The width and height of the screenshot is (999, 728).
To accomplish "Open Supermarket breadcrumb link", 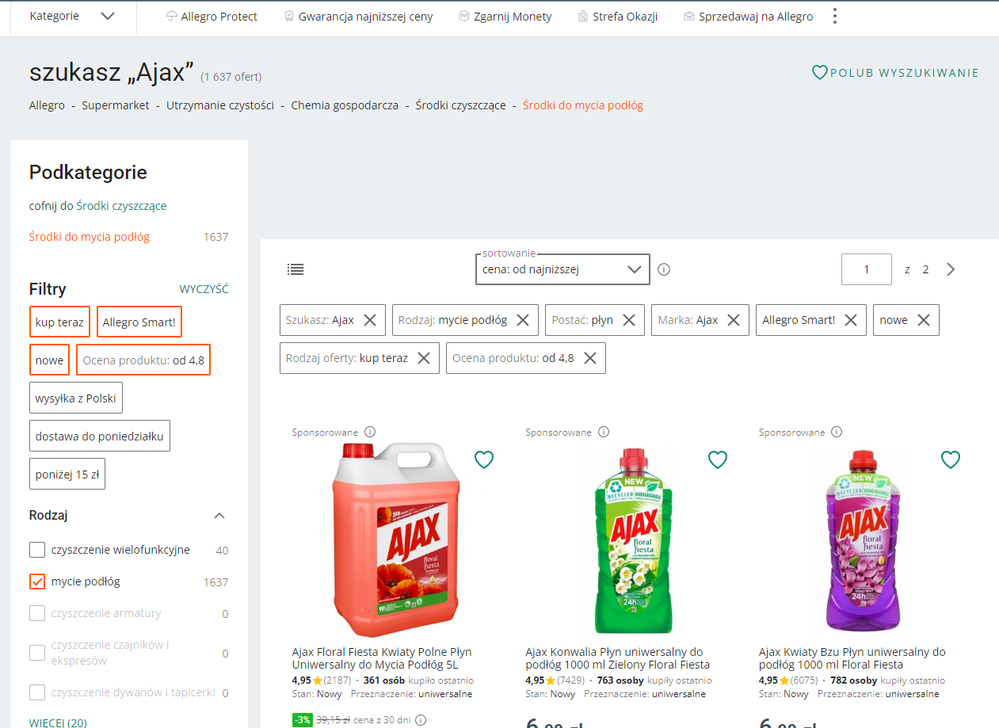I will click(115, 105).
